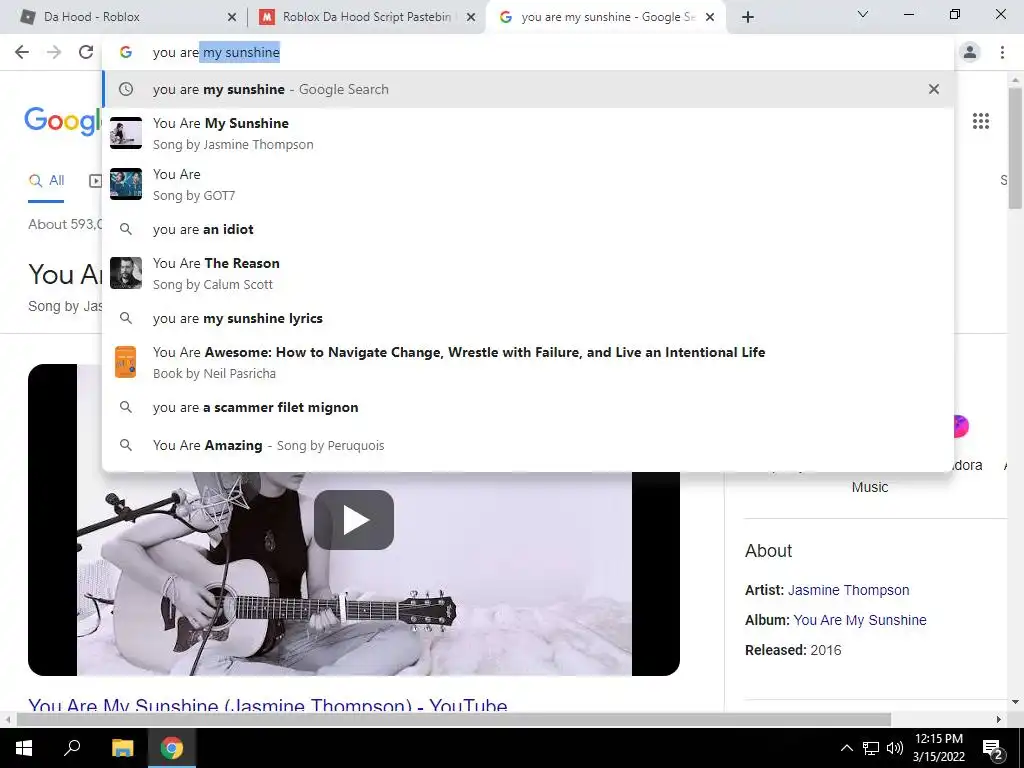This screenshot has width=1024, height=768.
Task: Open You Are My Sunshine YouTube result link
Action: [x=268, y=705]
